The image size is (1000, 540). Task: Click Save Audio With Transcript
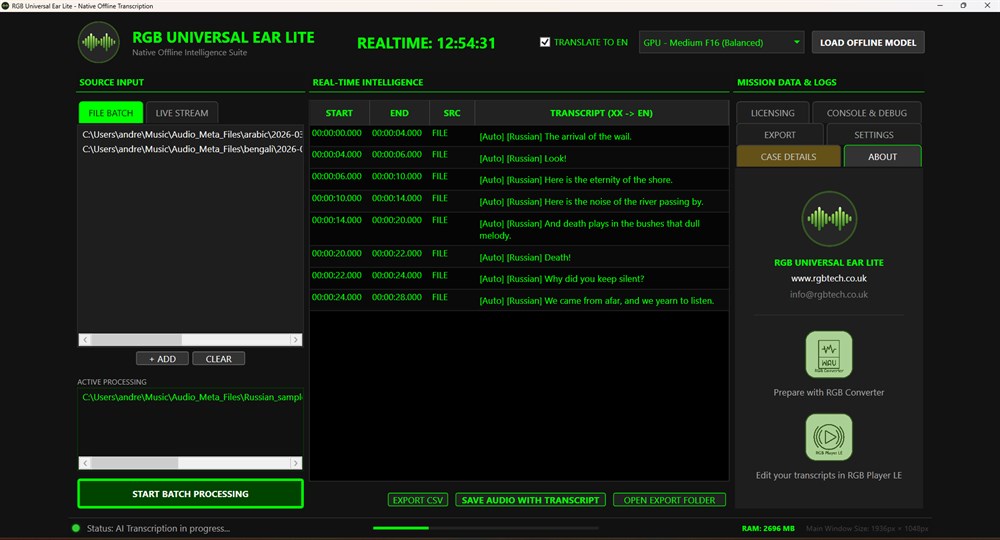(x=530, y=500)
